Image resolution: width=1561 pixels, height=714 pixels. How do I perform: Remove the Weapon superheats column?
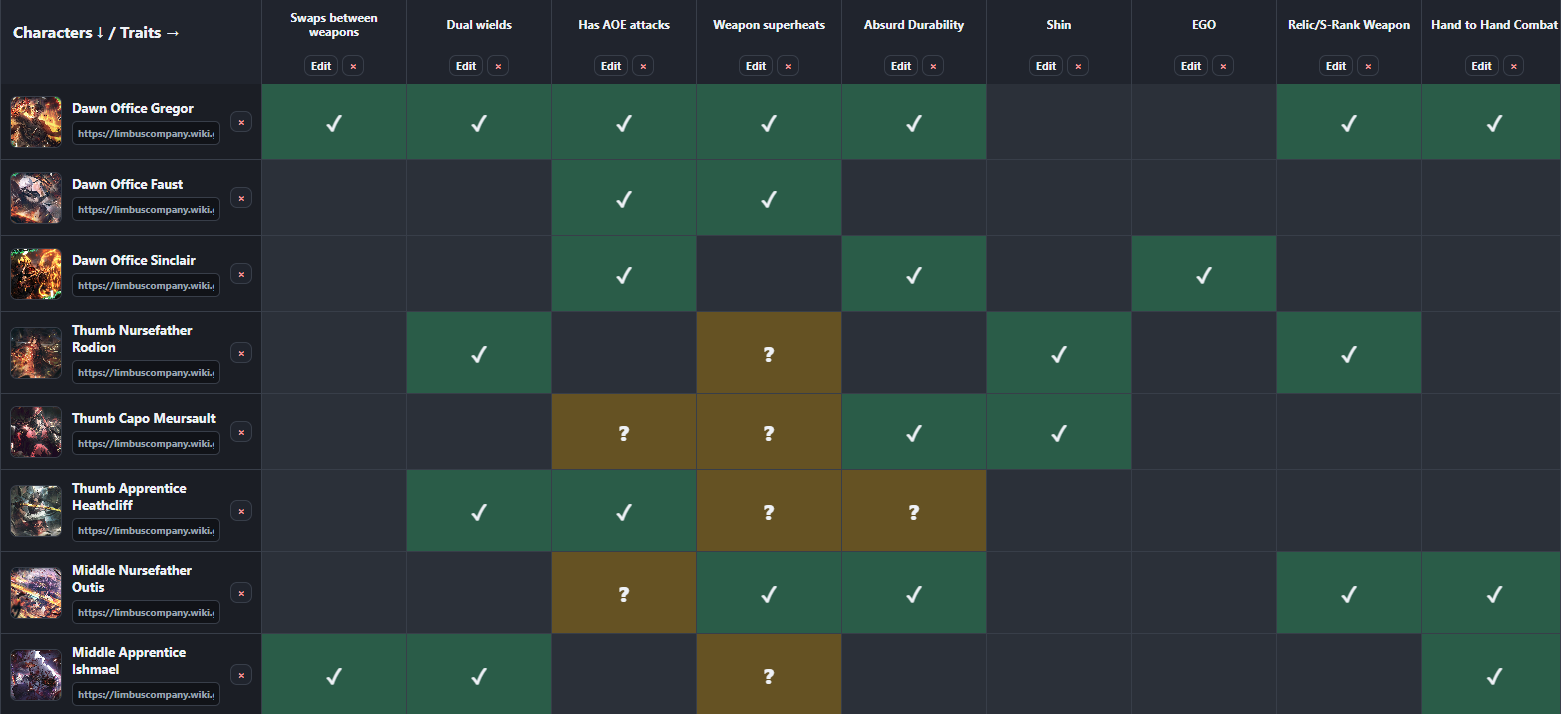point(788,66)
